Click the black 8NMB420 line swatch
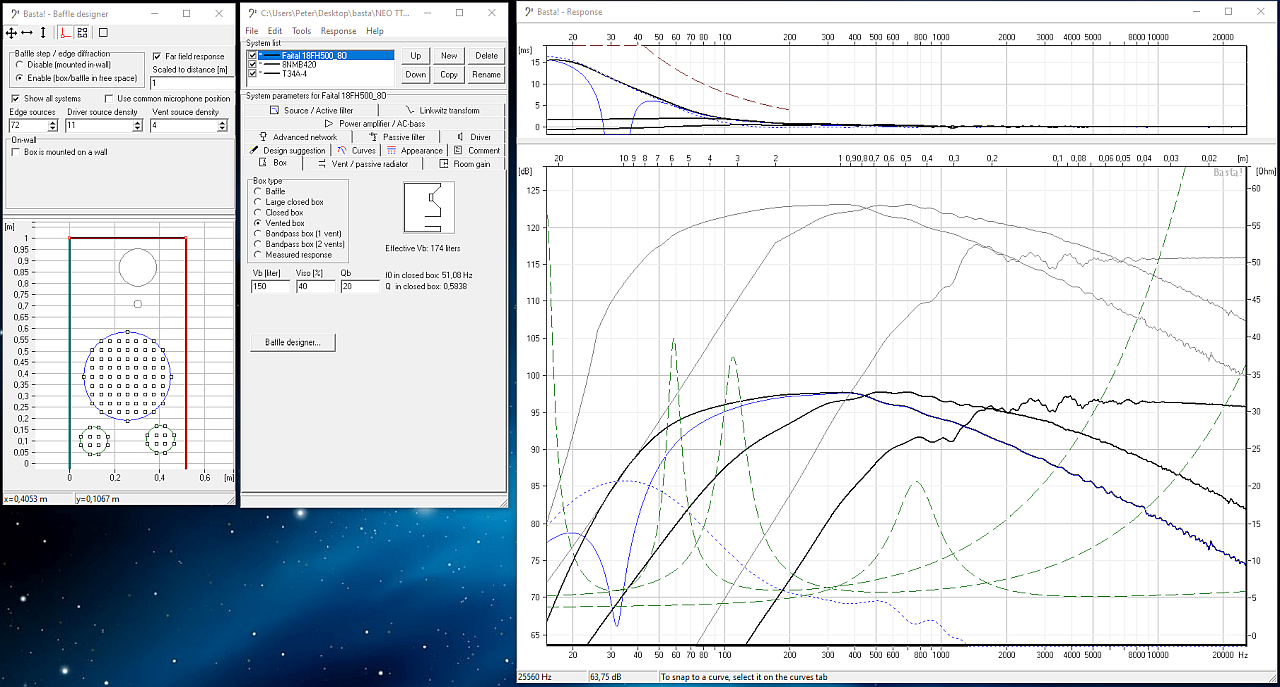1280x687 pixels. [x=271, y=64]
